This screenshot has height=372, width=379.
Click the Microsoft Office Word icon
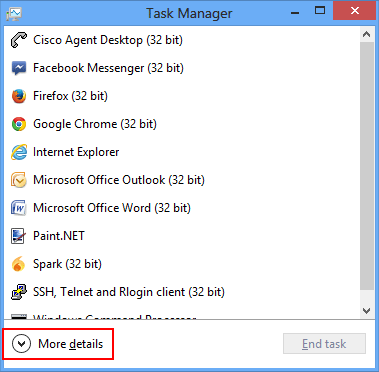(x=19, y=208)
